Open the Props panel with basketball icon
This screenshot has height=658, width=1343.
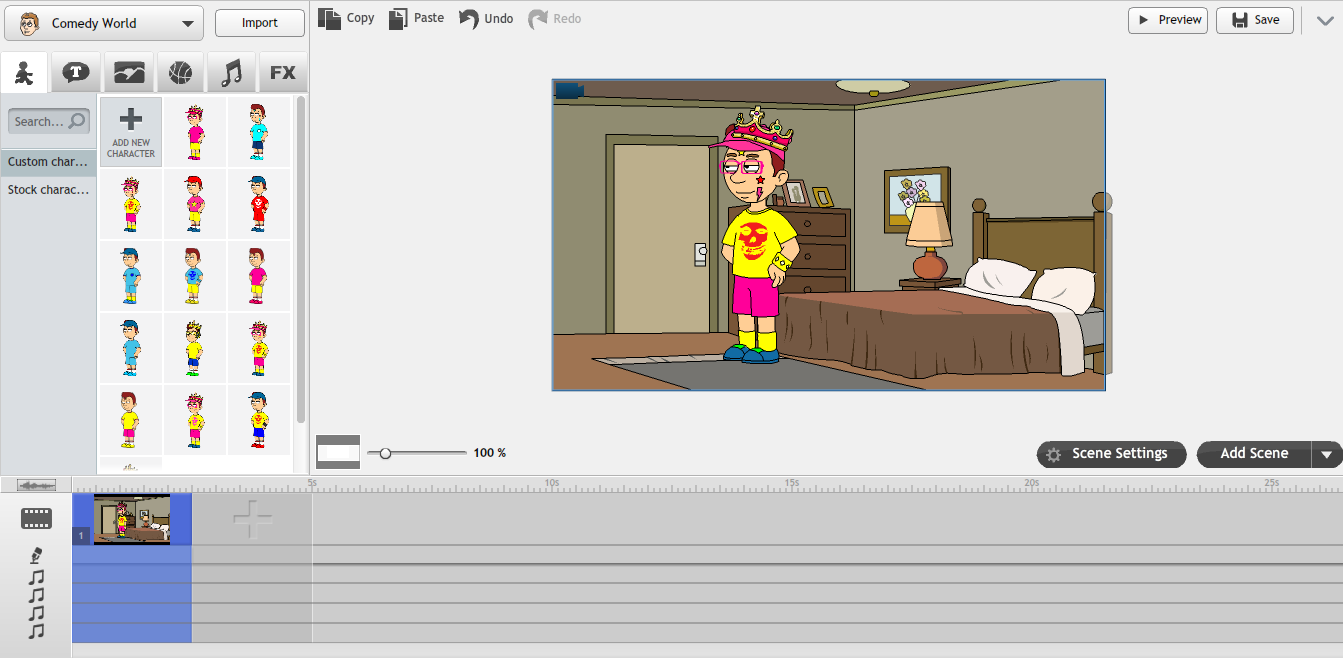(180, 71)
